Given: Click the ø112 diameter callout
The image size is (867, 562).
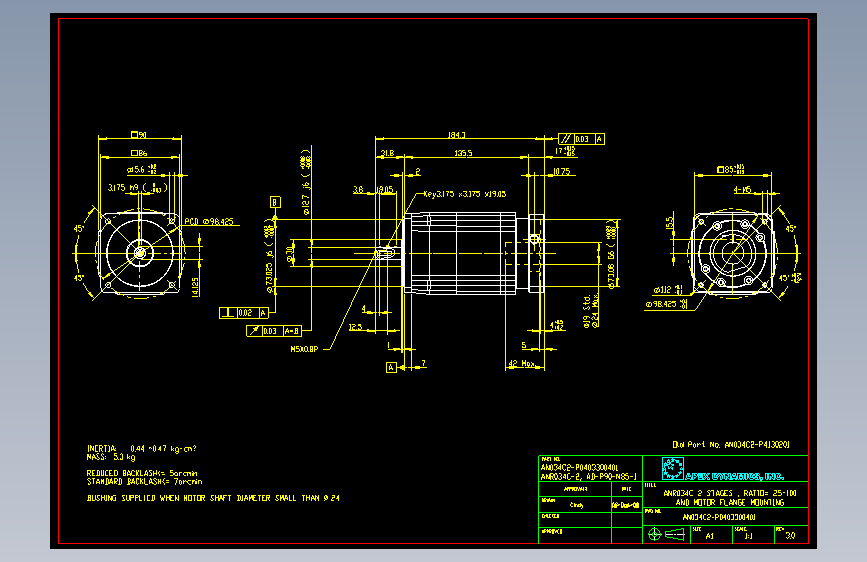Looking at the screenshot, I should 668,290.
